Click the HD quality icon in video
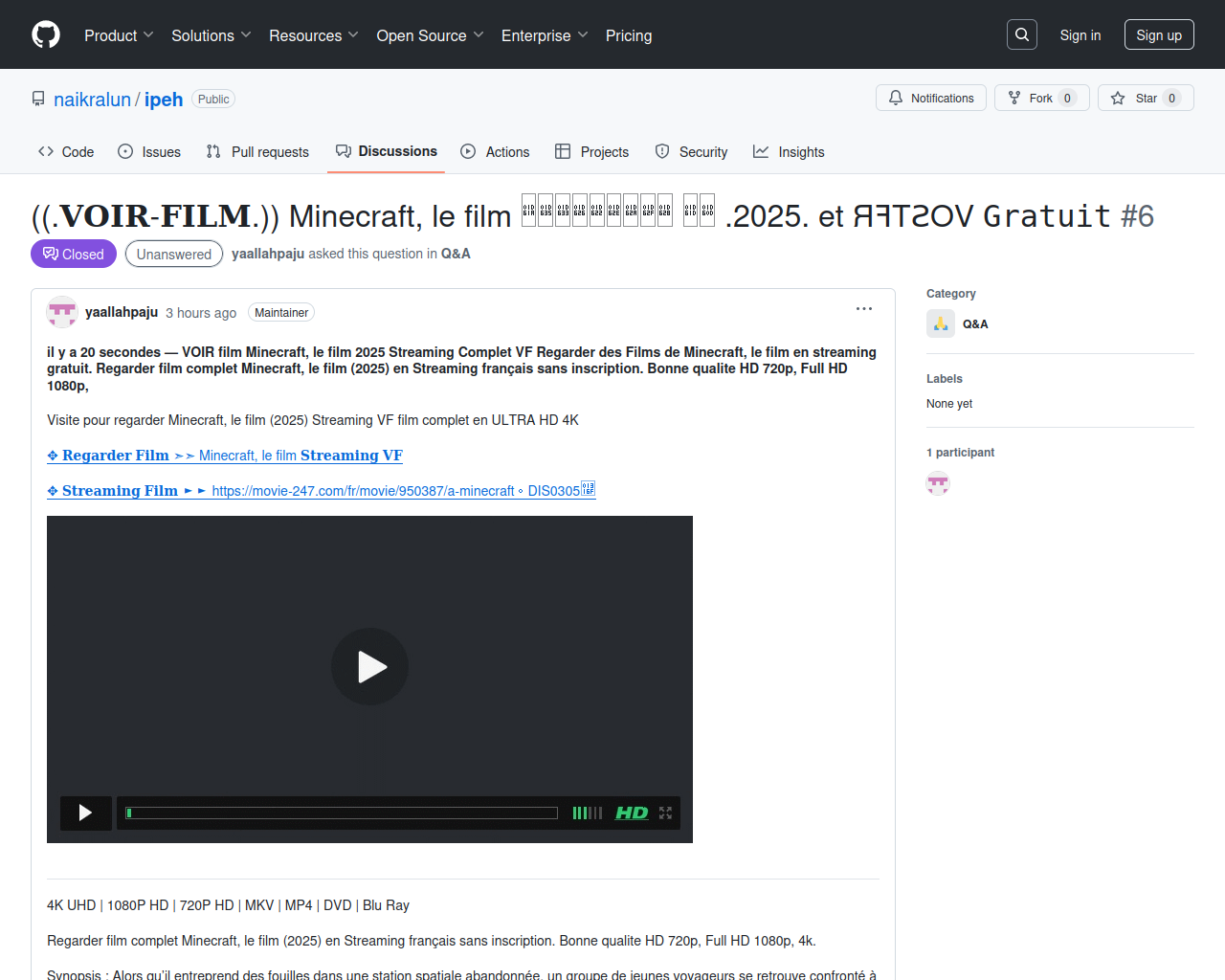This screenshot has width=1225, height=980. pos(632,813)
